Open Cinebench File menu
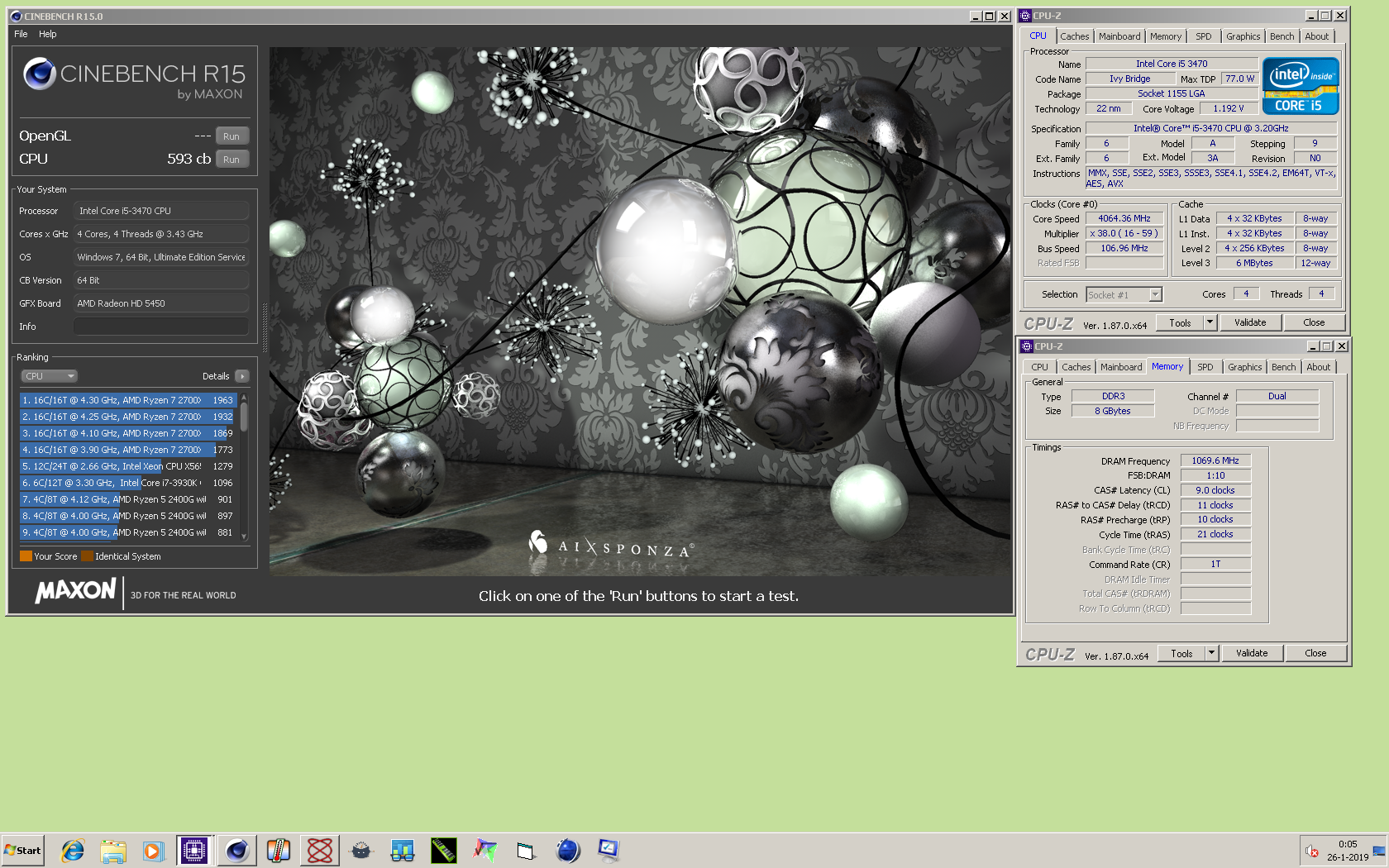Screen dimensions: 1389x868 [x=21, y=34]
